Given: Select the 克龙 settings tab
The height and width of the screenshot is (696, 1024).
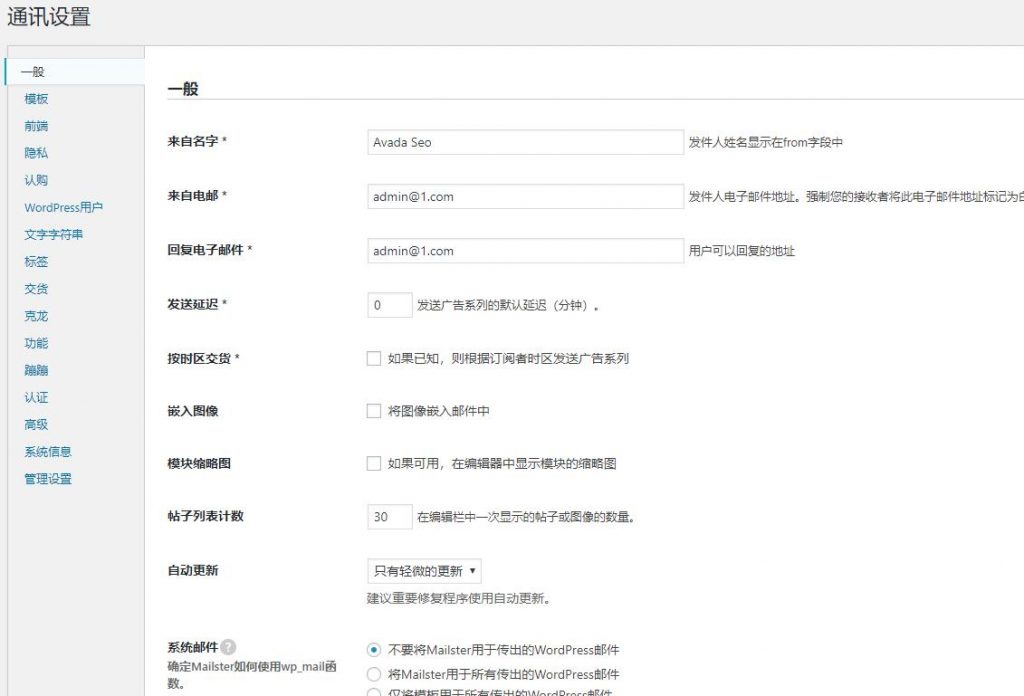Looking at the screenshot, I should 36,316.
